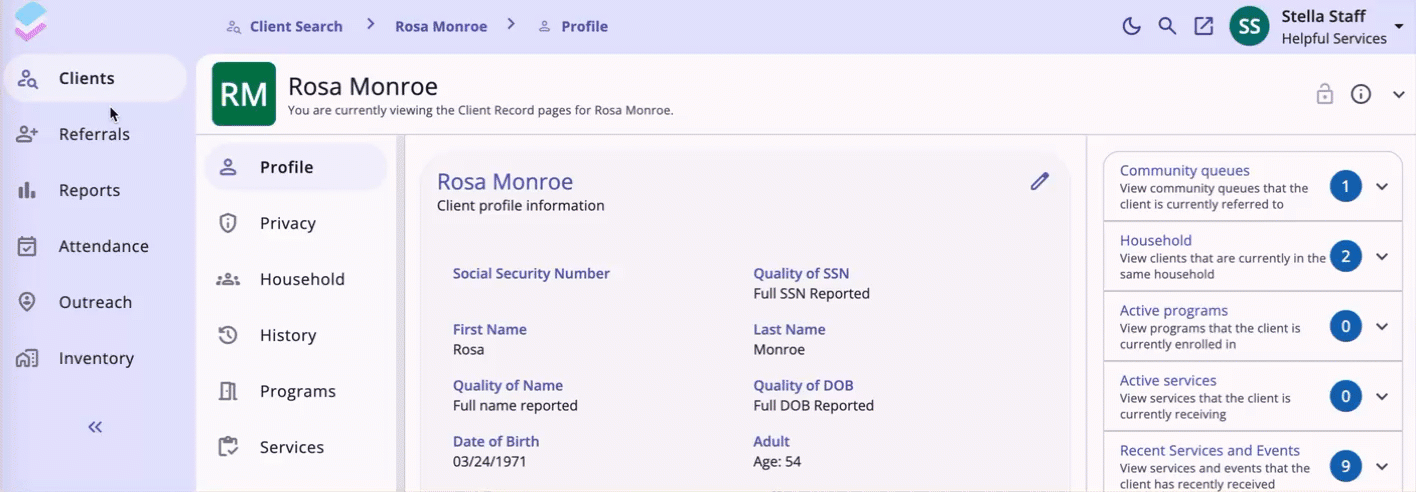1416x492 pixels.
Task: Collapse the left sidebar with double chevron
Action: tap(95, 427)
